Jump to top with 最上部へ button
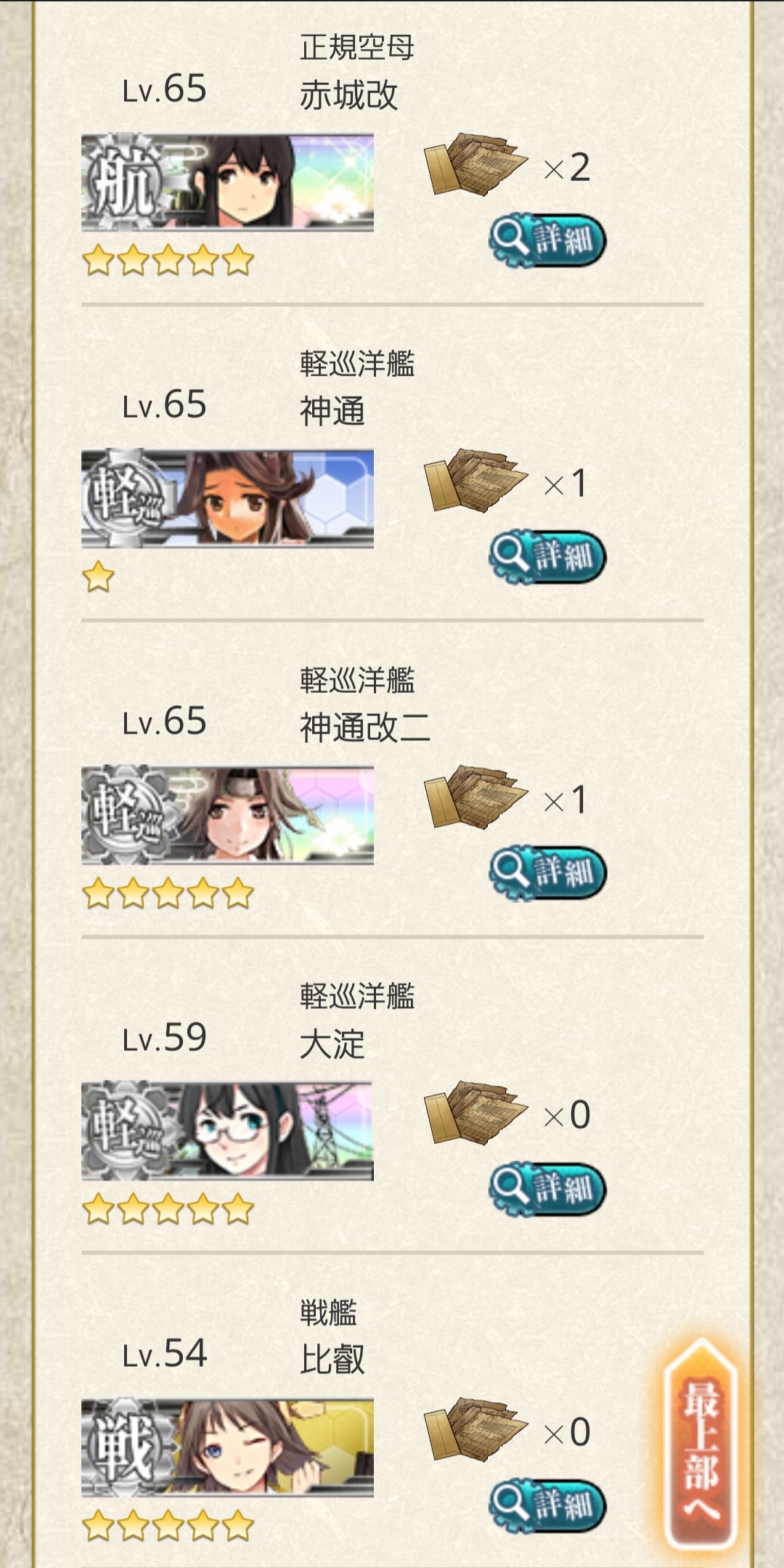 pyautogui.click(x=701, y=1447)
